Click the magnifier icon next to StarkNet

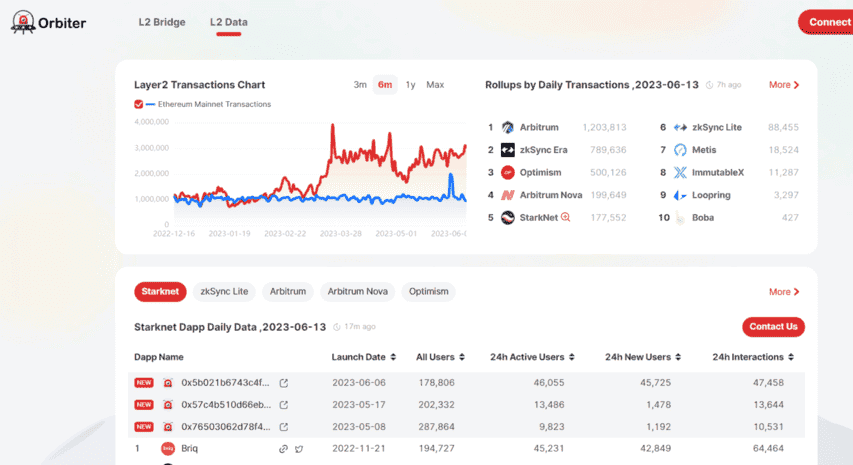[566, 217]
